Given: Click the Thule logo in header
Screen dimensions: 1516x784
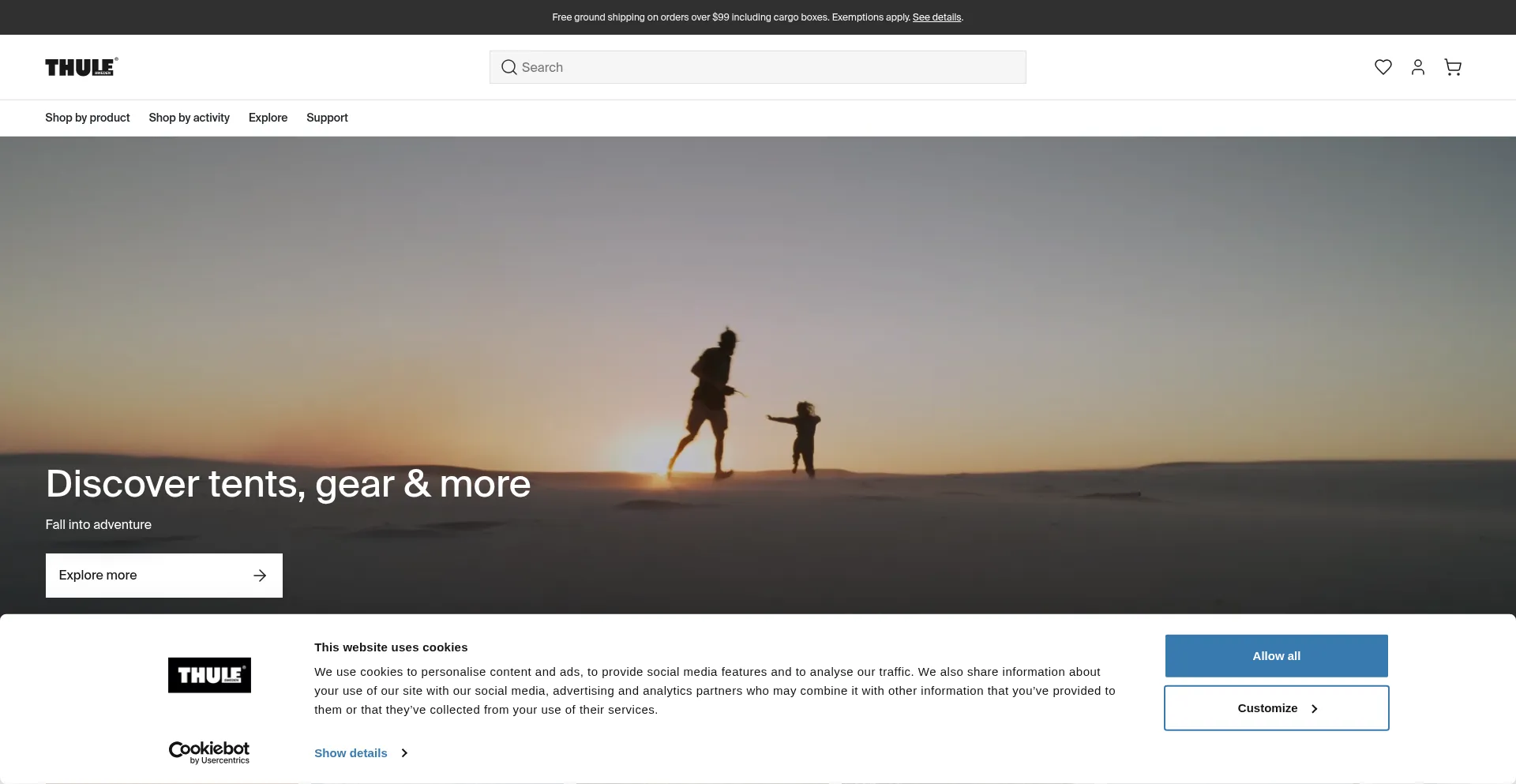Looking at the screenshot, I should [x=81, y=67].
